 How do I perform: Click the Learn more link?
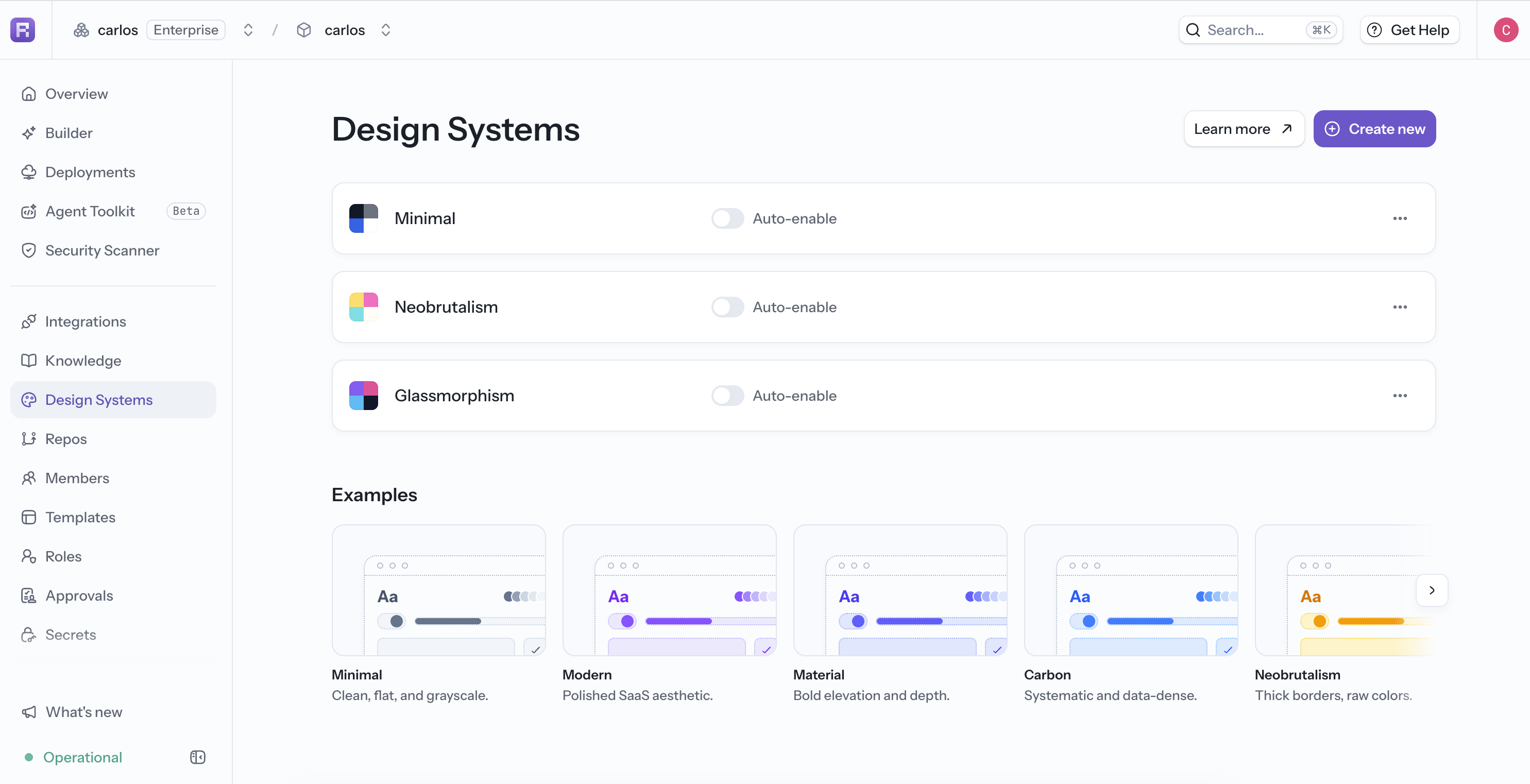1244,129
